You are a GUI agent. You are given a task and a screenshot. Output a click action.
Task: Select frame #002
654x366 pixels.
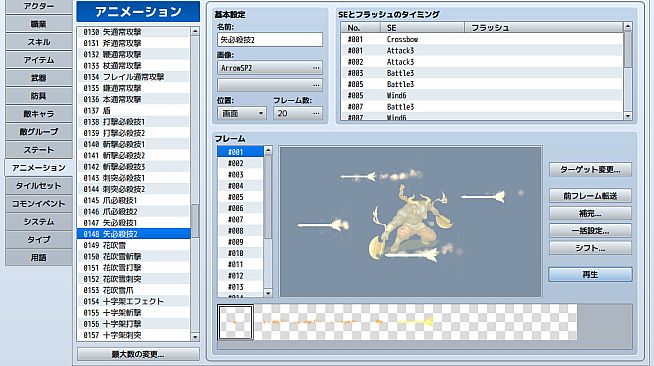[240, 163]
